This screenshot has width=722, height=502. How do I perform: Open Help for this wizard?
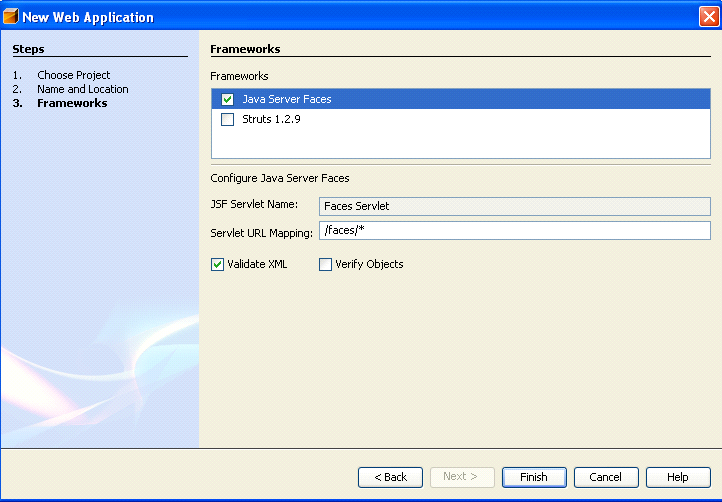pos(678,477)
